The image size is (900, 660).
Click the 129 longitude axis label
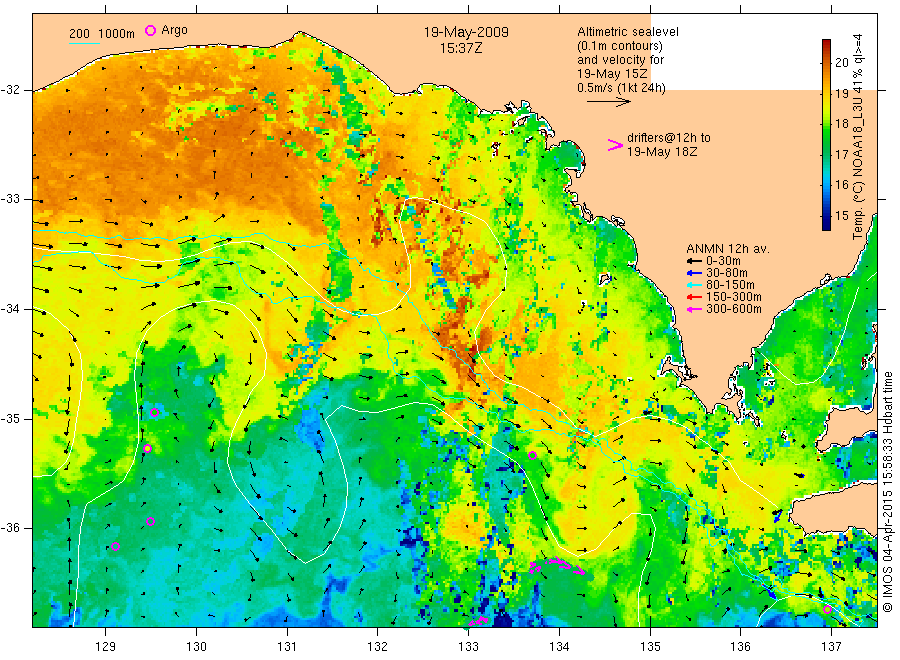coord(106,647)
